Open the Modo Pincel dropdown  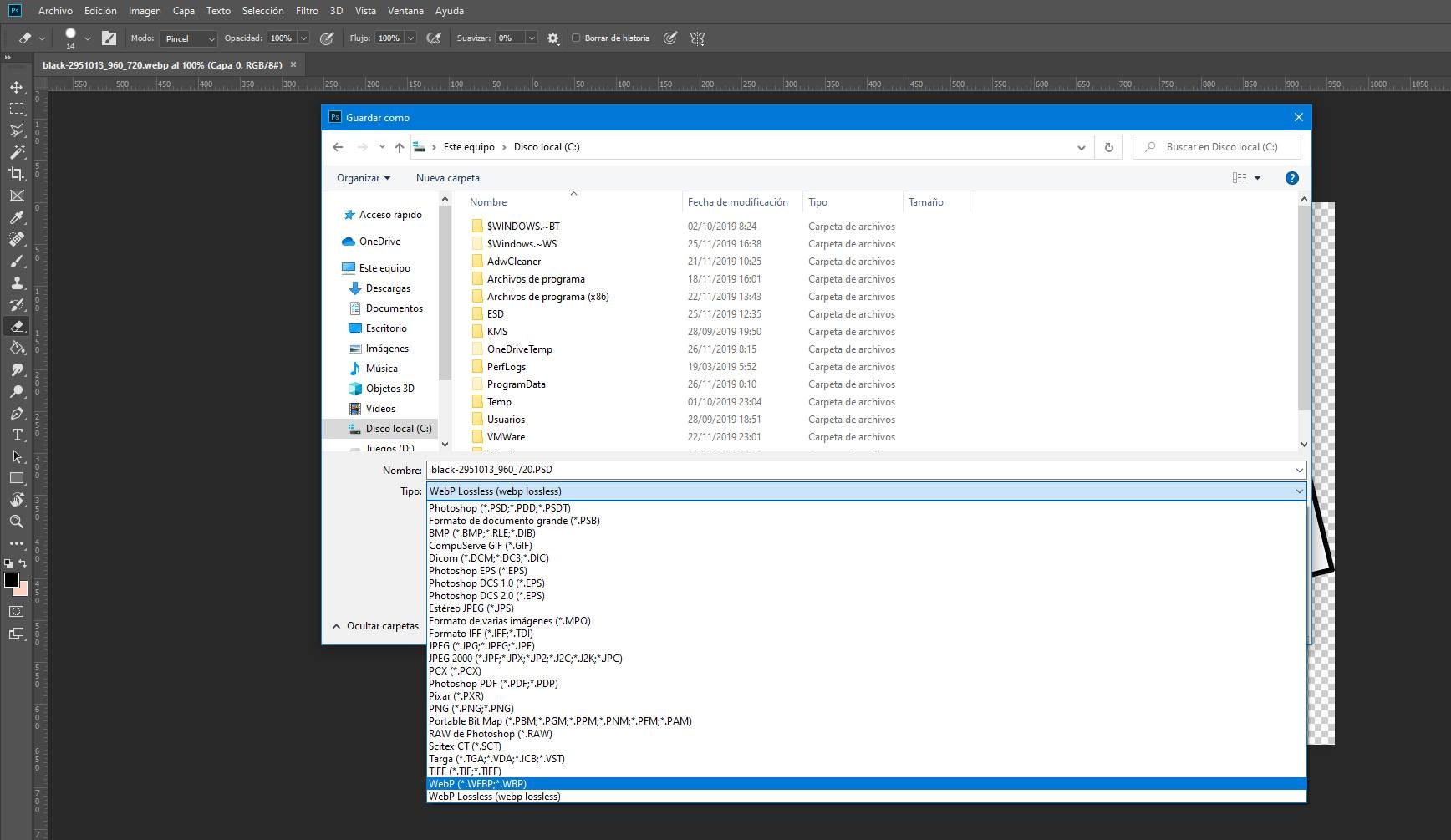pyautogui.click(x=189, y=38)
